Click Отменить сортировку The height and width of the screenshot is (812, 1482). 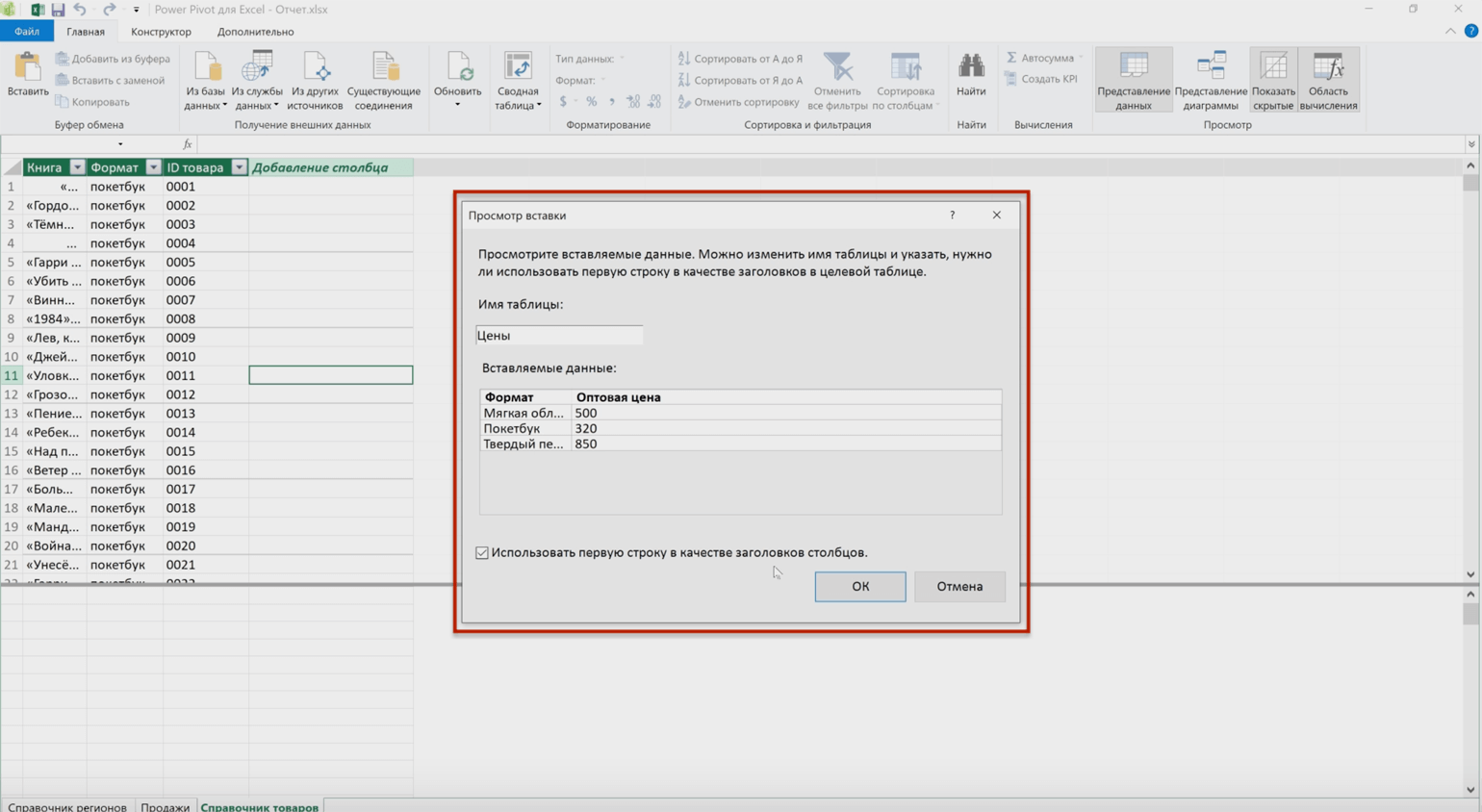(738, 102)
